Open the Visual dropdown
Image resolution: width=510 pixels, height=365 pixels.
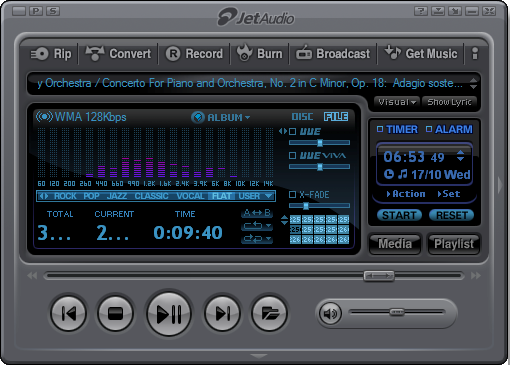397,102
